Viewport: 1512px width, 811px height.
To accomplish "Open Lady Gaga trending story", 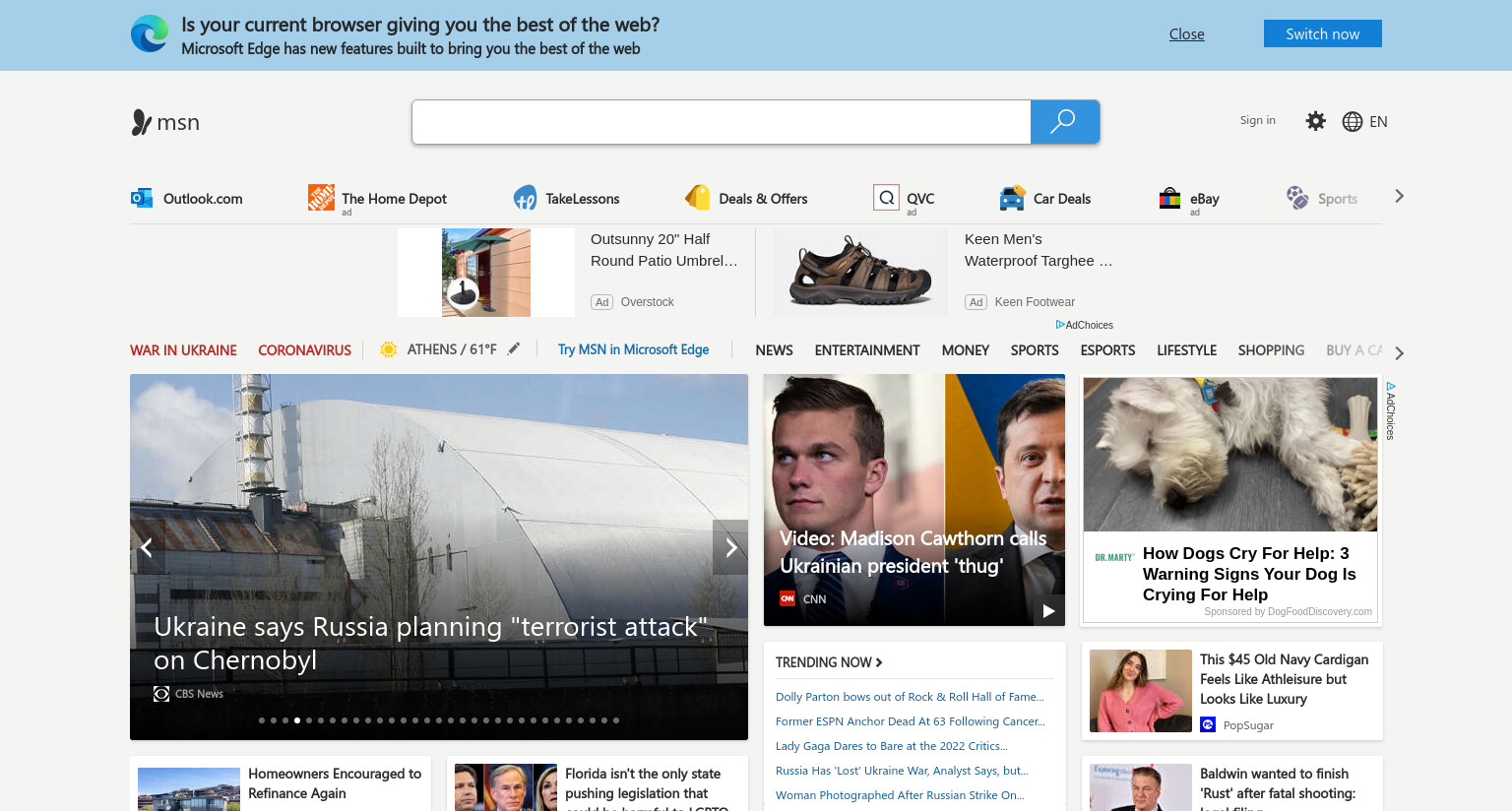I will (892, 746).
